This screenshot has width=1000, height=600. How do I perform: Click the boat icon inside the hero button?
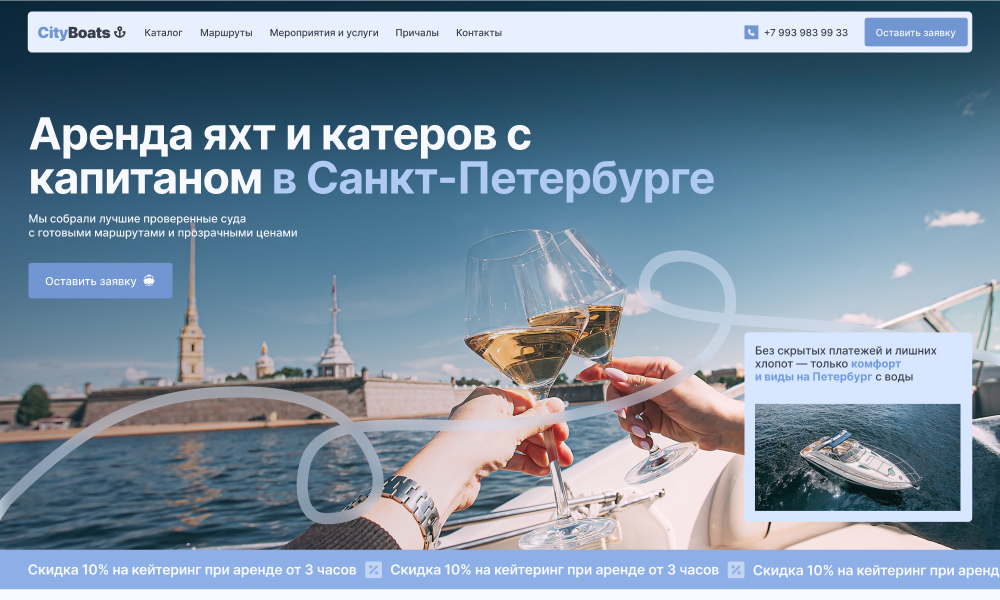pyautogui.click(x=149, y=281)
